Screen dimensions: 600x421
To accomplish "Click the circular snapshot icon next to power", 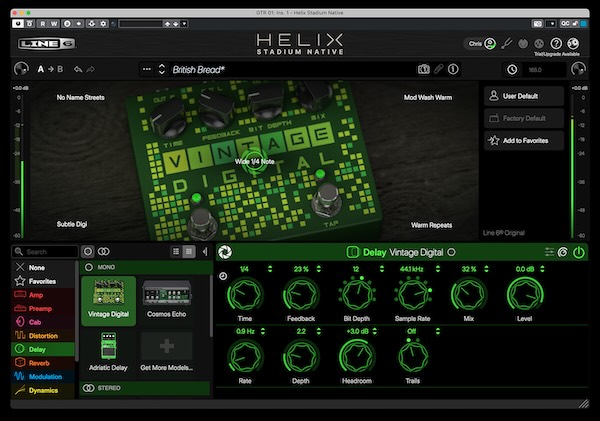I will tap(563, 252).
